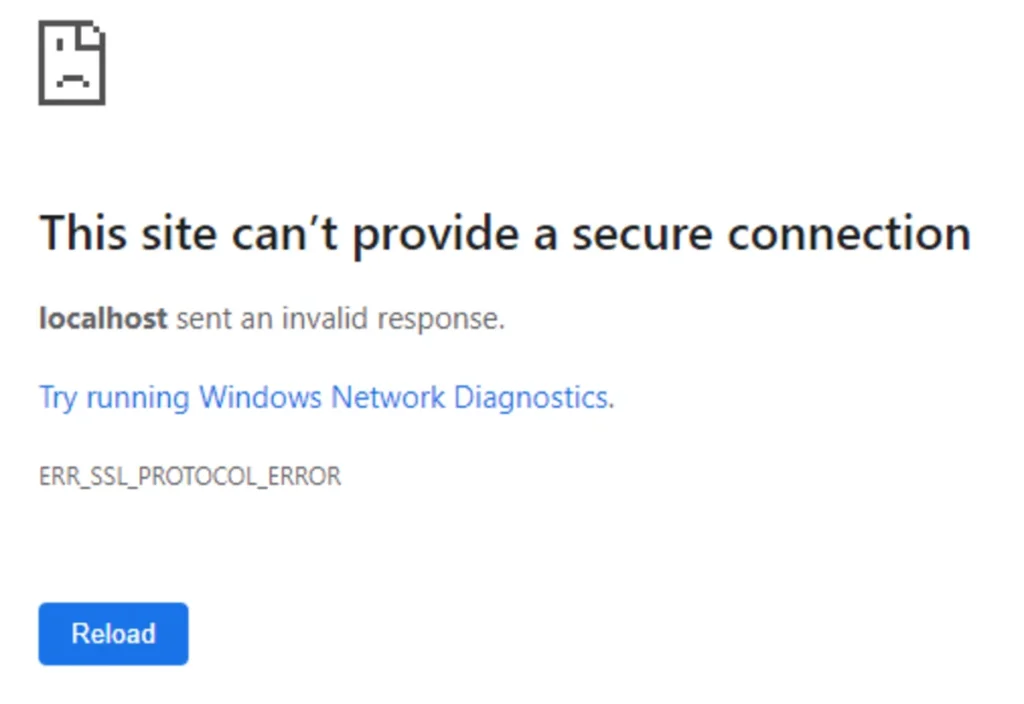This screenshot has height=704, width=1024.
Task: Click the word 'invalid' in the message
Action: [325, 318]
